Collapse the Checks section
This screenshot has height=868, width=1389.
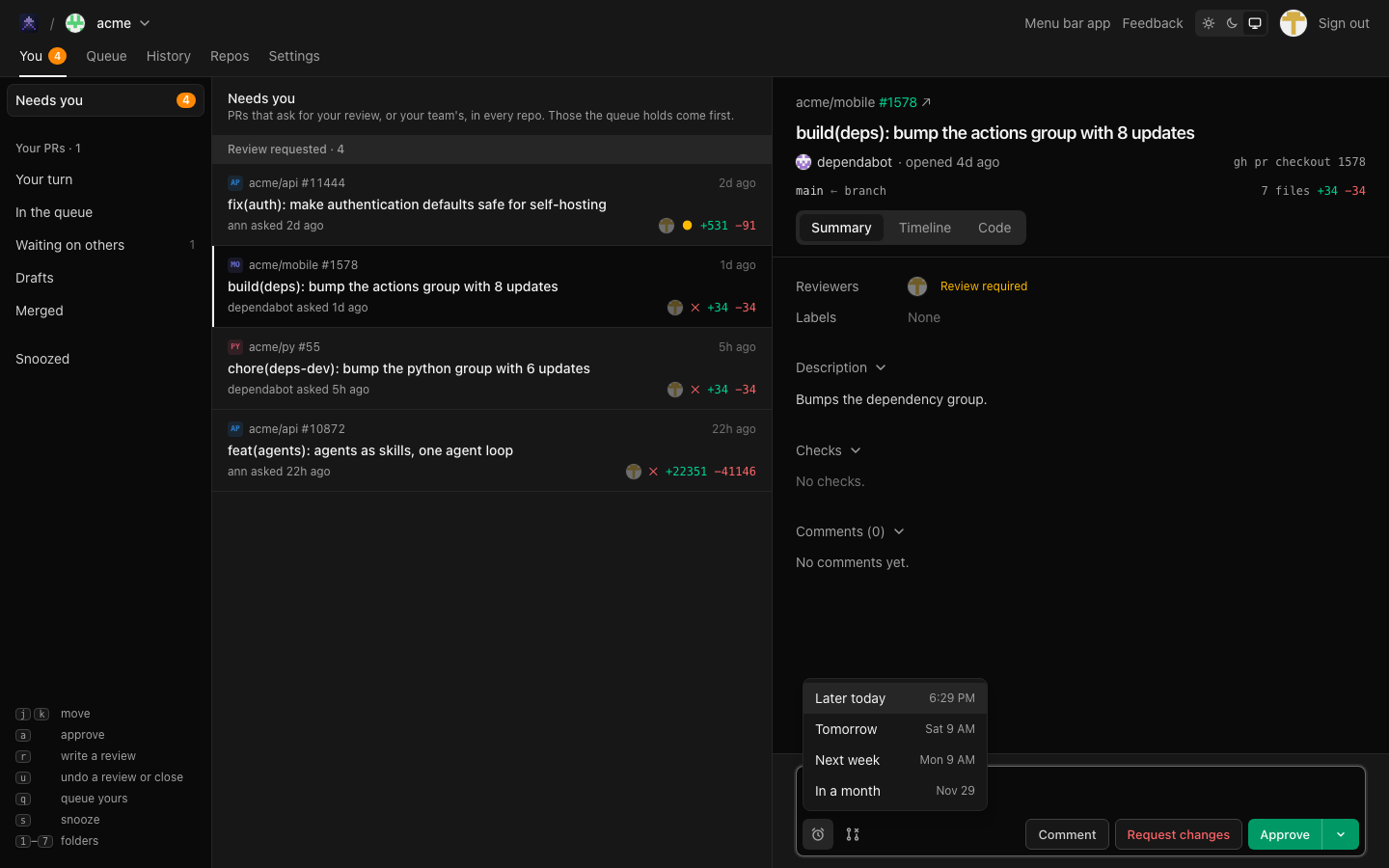829,450
